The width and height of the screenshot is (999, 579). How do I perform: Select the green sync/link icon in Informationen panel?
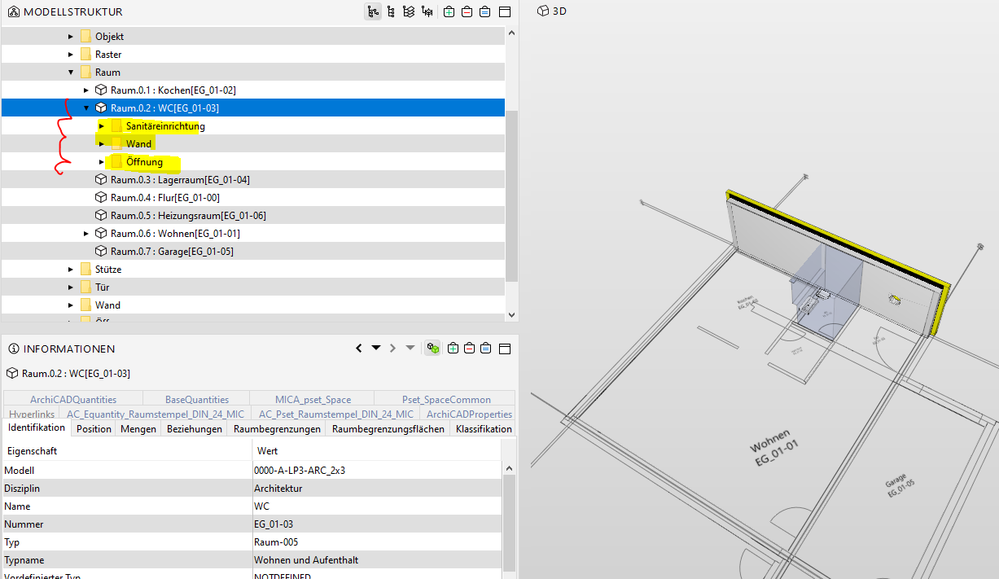432,348
